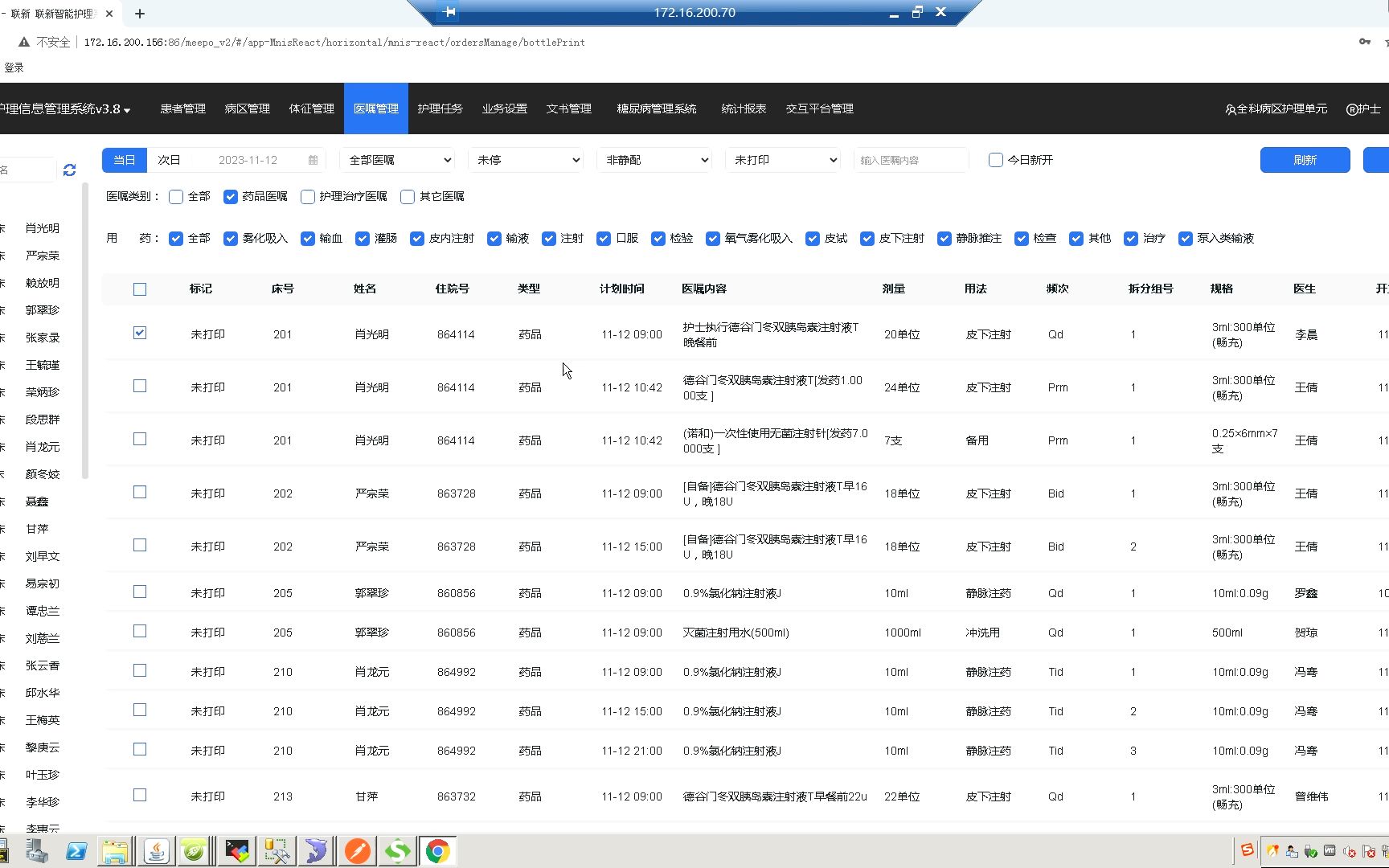Open the 非静配 dropdown
This screenshot has width=1389, height=868.
[655, 160]
